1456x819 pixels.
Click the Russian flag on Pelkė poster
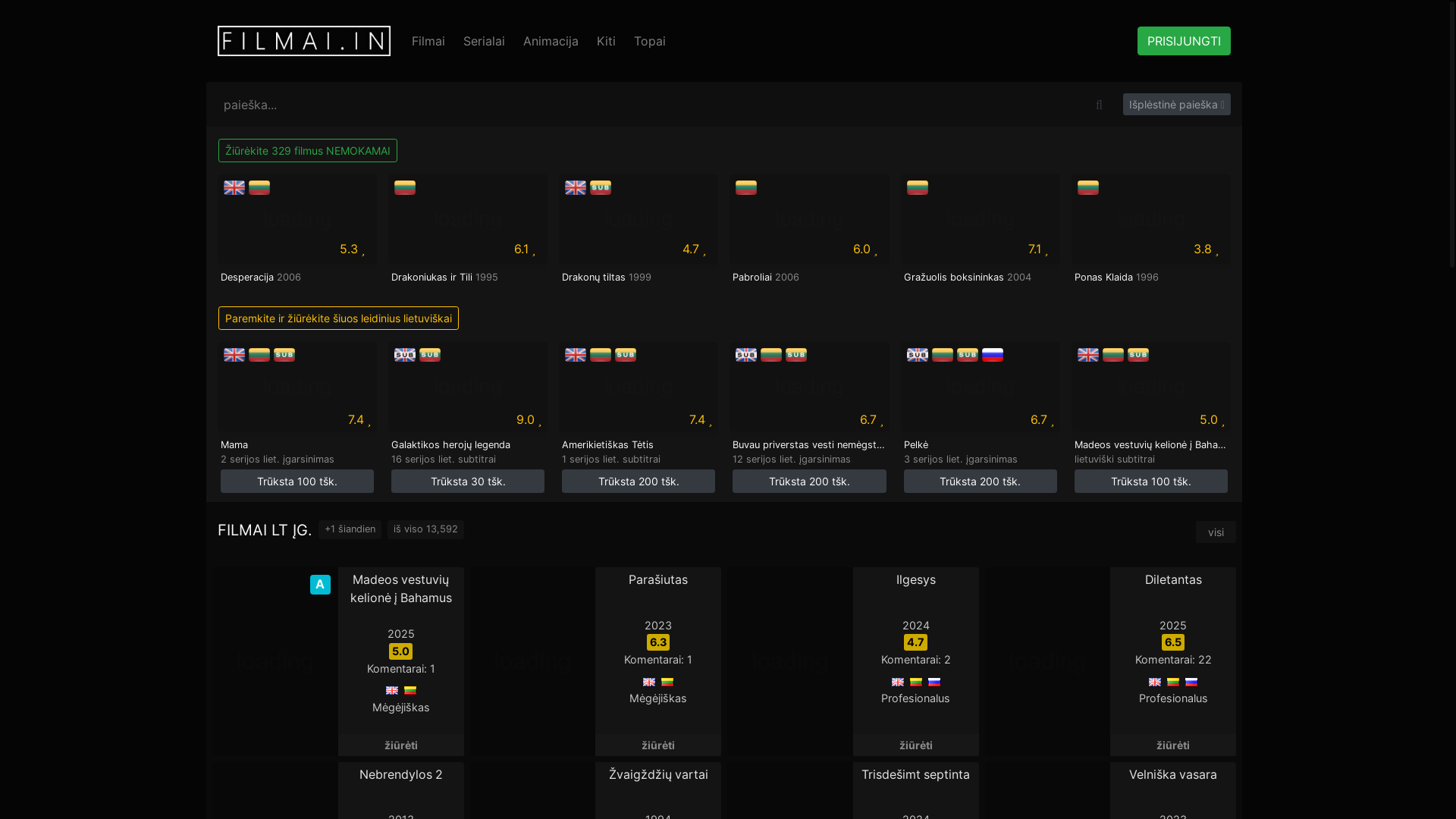(x=993, y=355)
